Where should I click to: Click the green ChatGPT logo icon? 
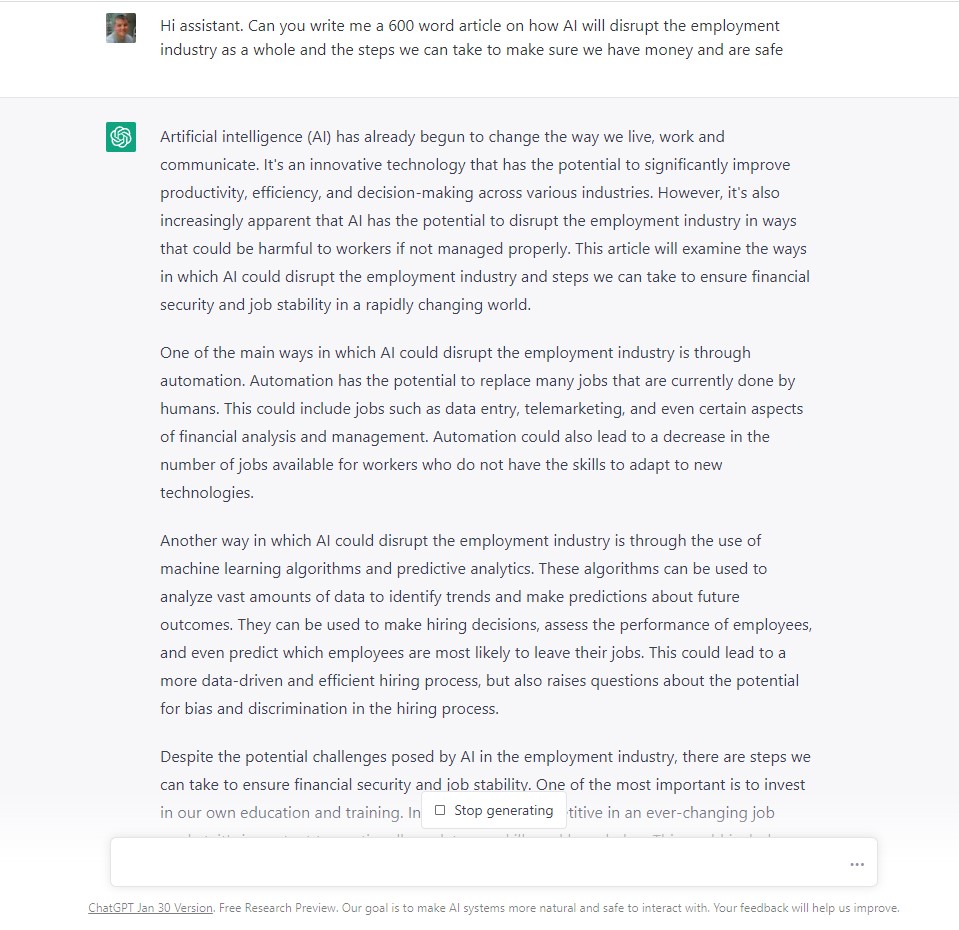click(120, 136)
